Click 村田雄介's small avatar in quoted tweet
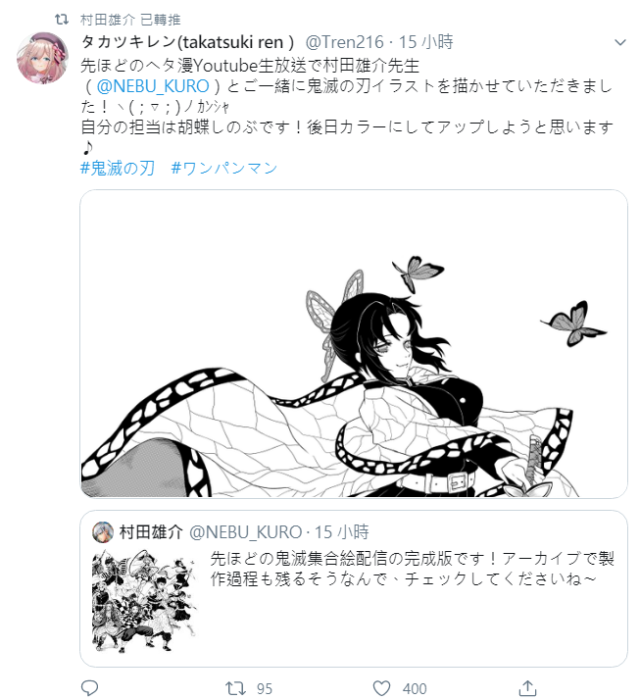Screen dimensions: 640x700 pos(103,531)
